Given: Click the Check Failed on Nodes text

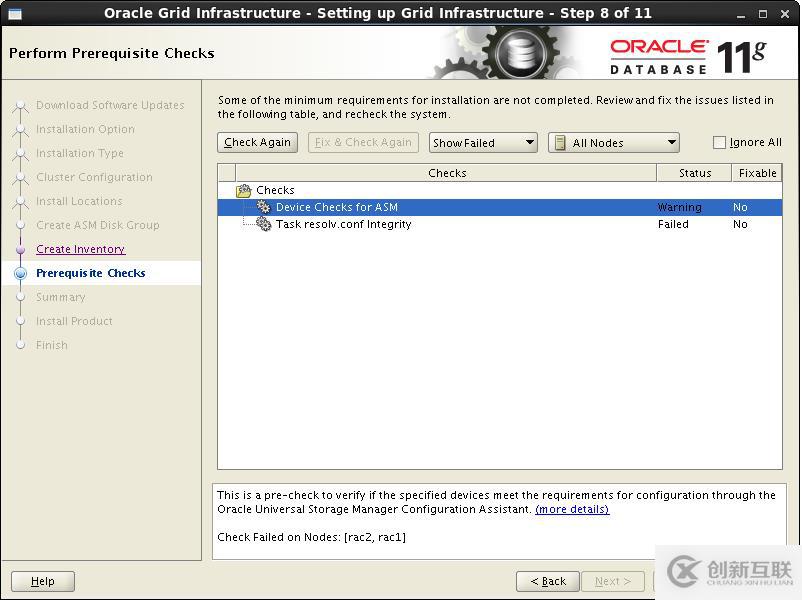Looking at the screenshot, I should click(x=311, y=537).
